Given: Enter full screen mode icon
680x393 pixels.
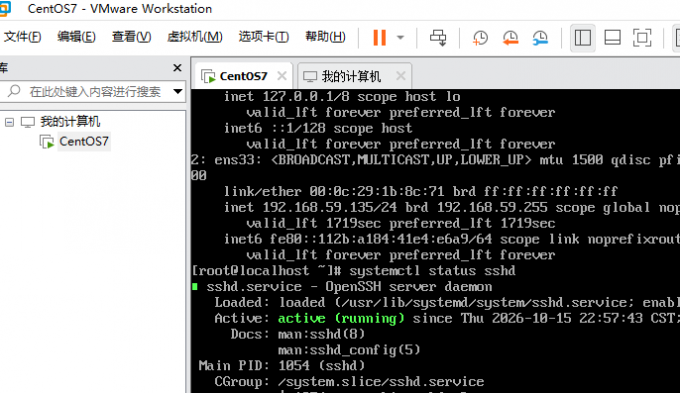Looking at the screenshot, I should coord(642,38).
